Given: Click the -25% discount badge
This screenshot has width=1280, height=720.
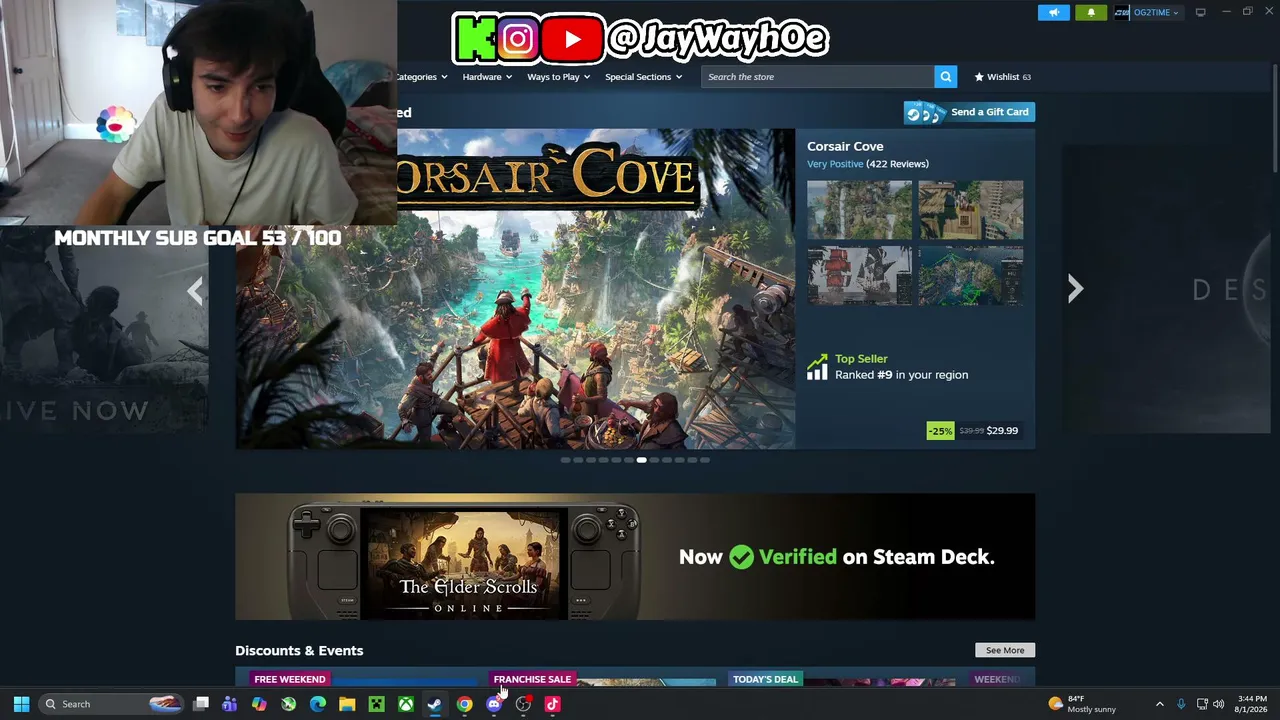Looking at the screenshot, I should (x=940, y=431).
